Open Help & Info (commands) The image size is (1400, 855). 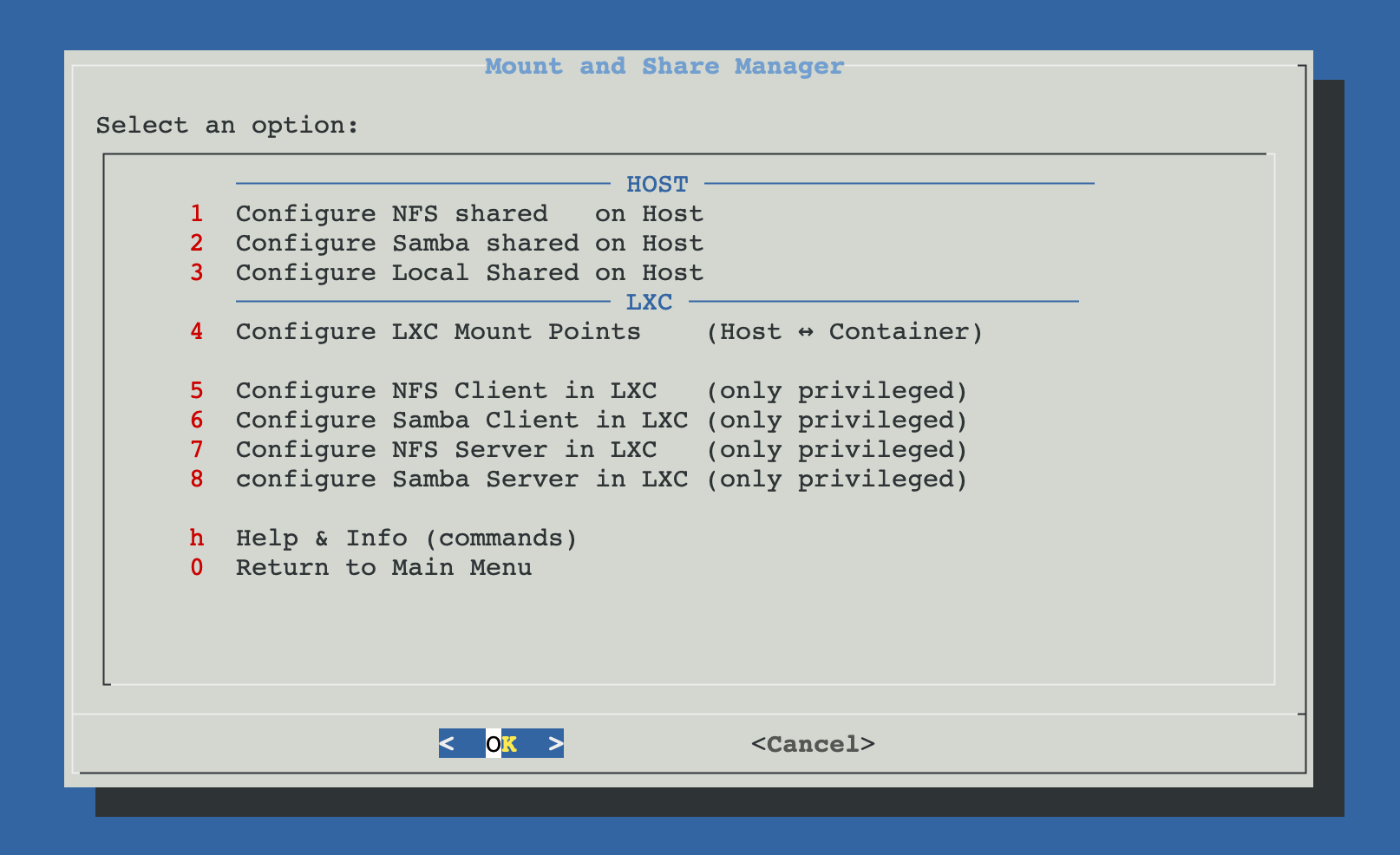406,538
